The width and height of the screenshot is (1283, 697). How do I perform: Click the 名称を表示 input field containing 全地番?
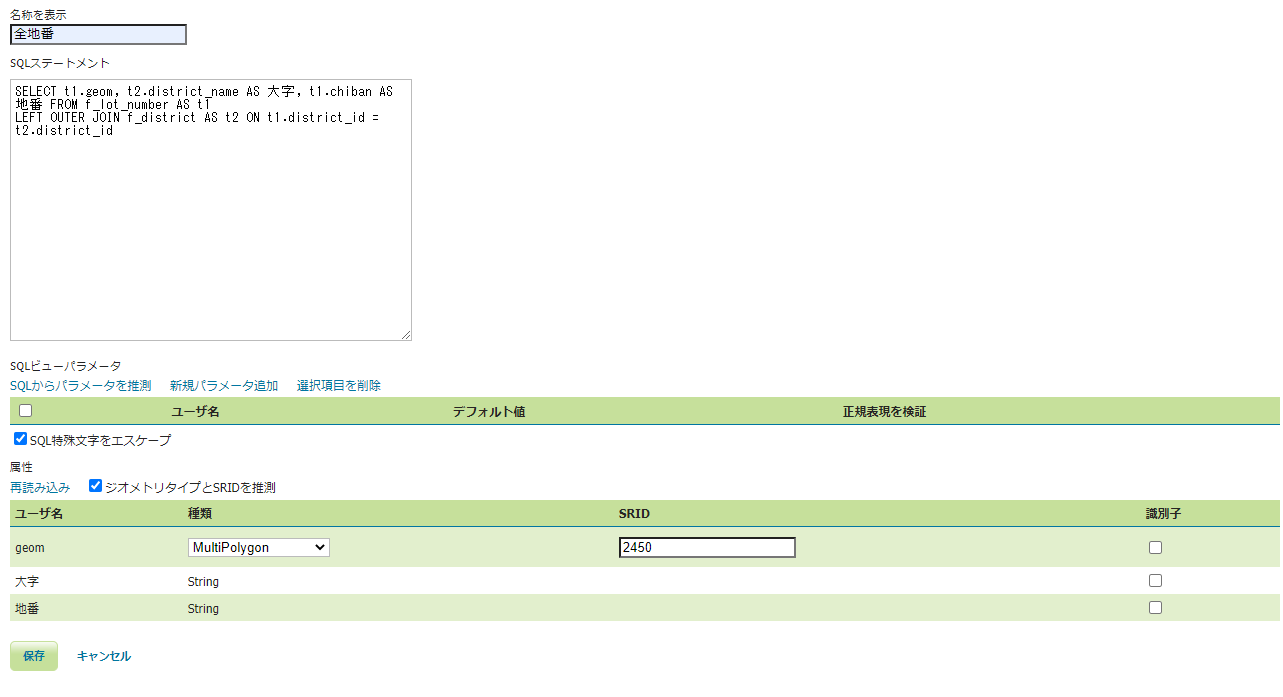click(98, 35)
